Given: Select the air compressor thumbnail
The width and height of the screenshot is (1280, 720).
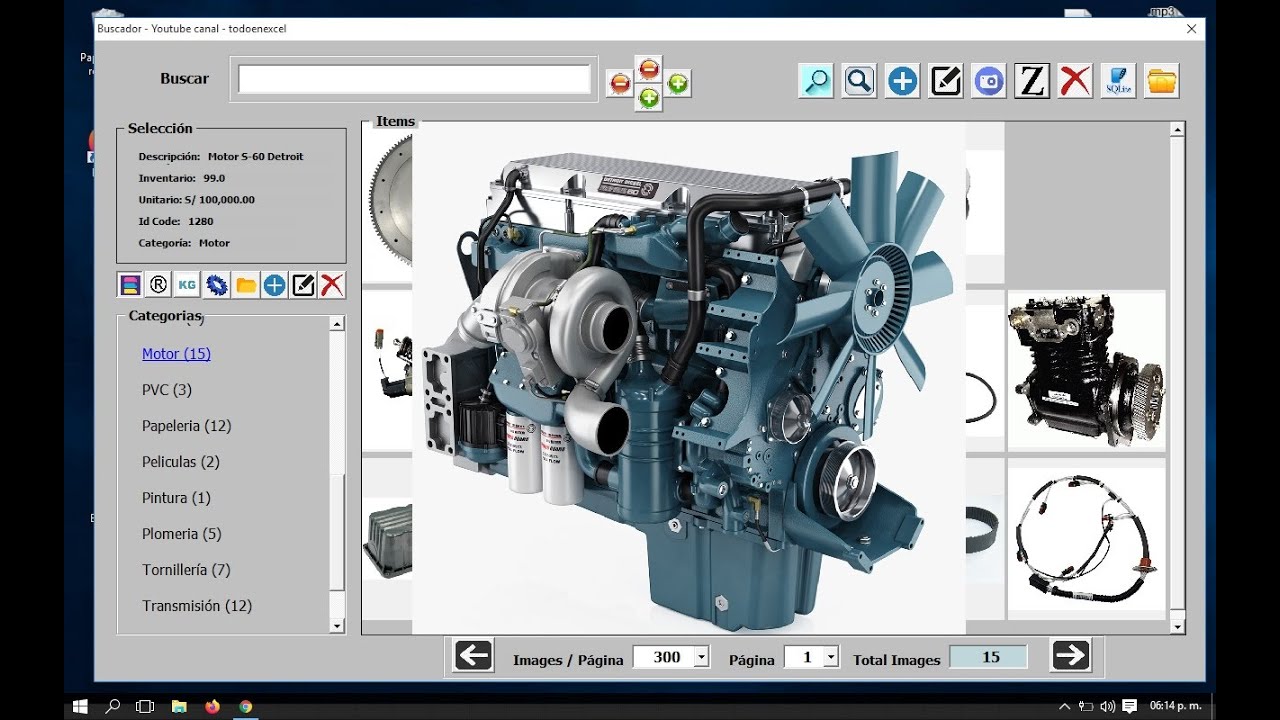Looking at the screenshot, I should coord(1087,371).
